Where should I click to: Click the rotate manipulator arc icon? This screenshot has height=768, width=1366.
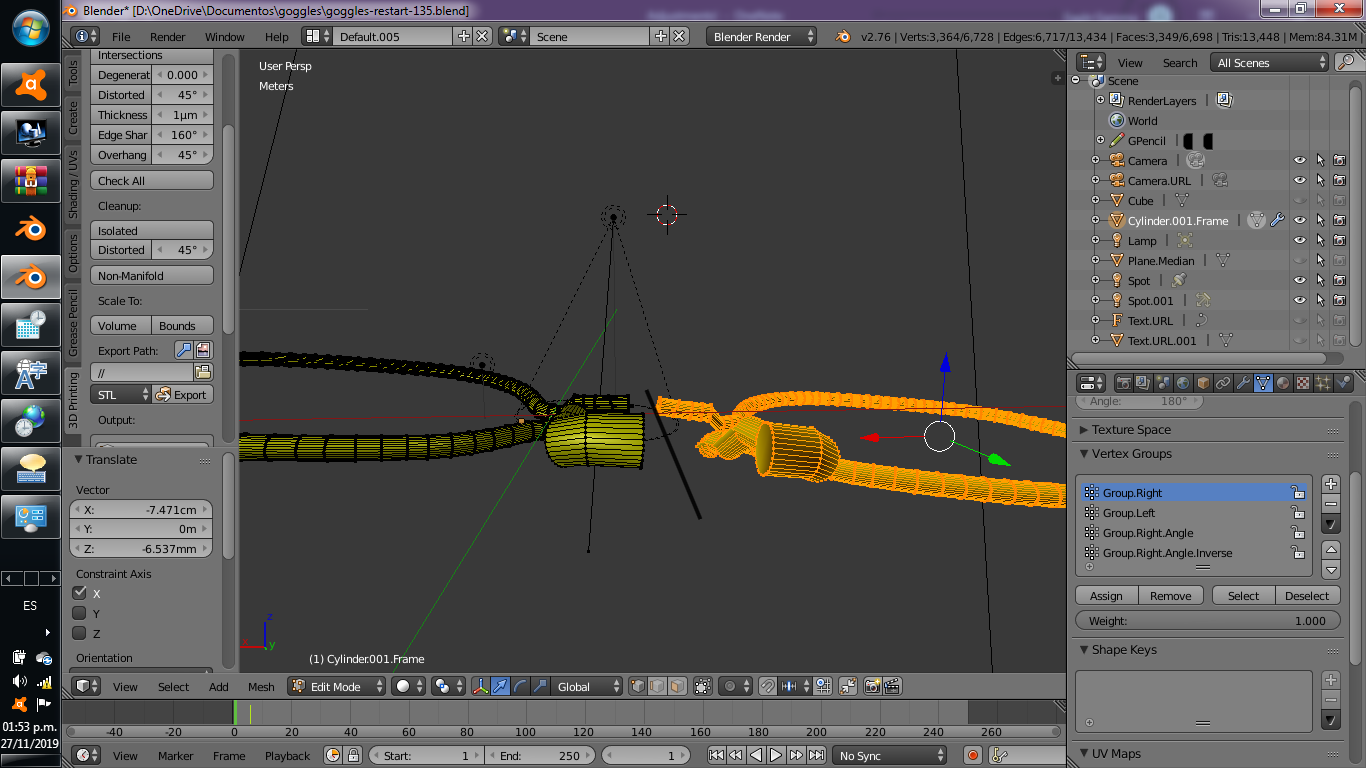click(520, 686)
